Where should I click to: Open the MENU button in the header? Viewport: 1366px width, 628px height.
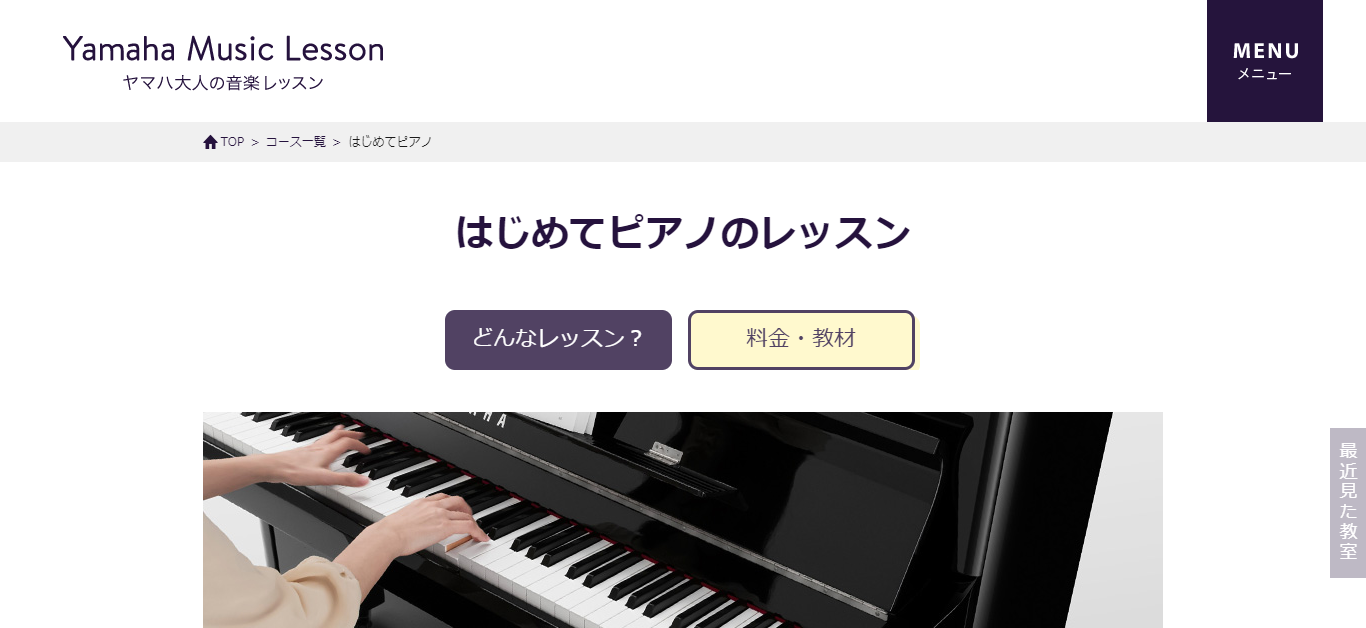click(1264, 61)
